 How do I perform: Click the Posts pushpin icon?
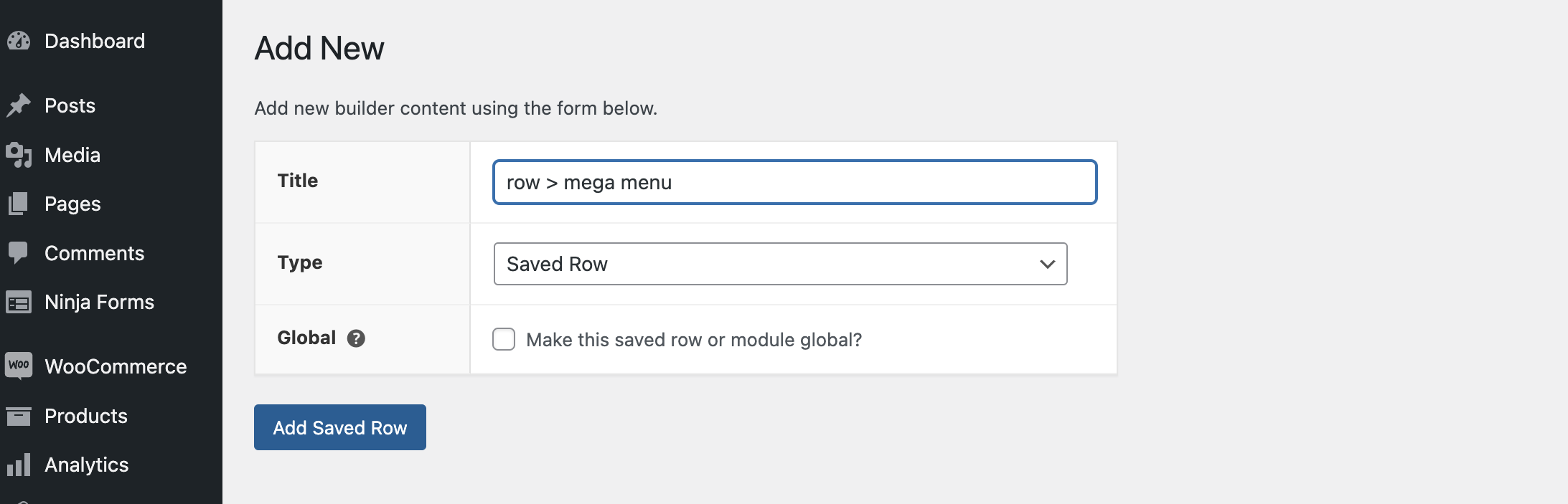click(19, 105)
